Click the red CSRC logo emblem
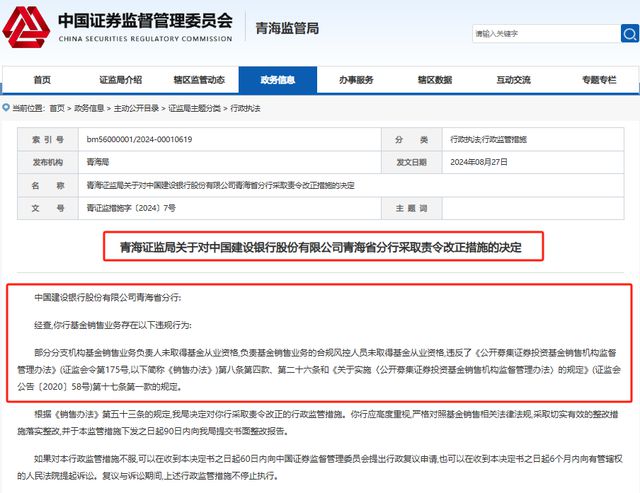The height and width of the screenshot is (493, 640). click(x=26, y=27)
